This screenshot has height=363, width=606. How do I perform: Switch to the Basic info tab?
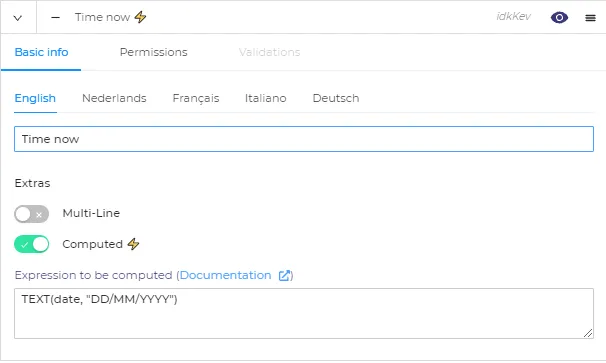pyautogui.click(x=41, y=52)
